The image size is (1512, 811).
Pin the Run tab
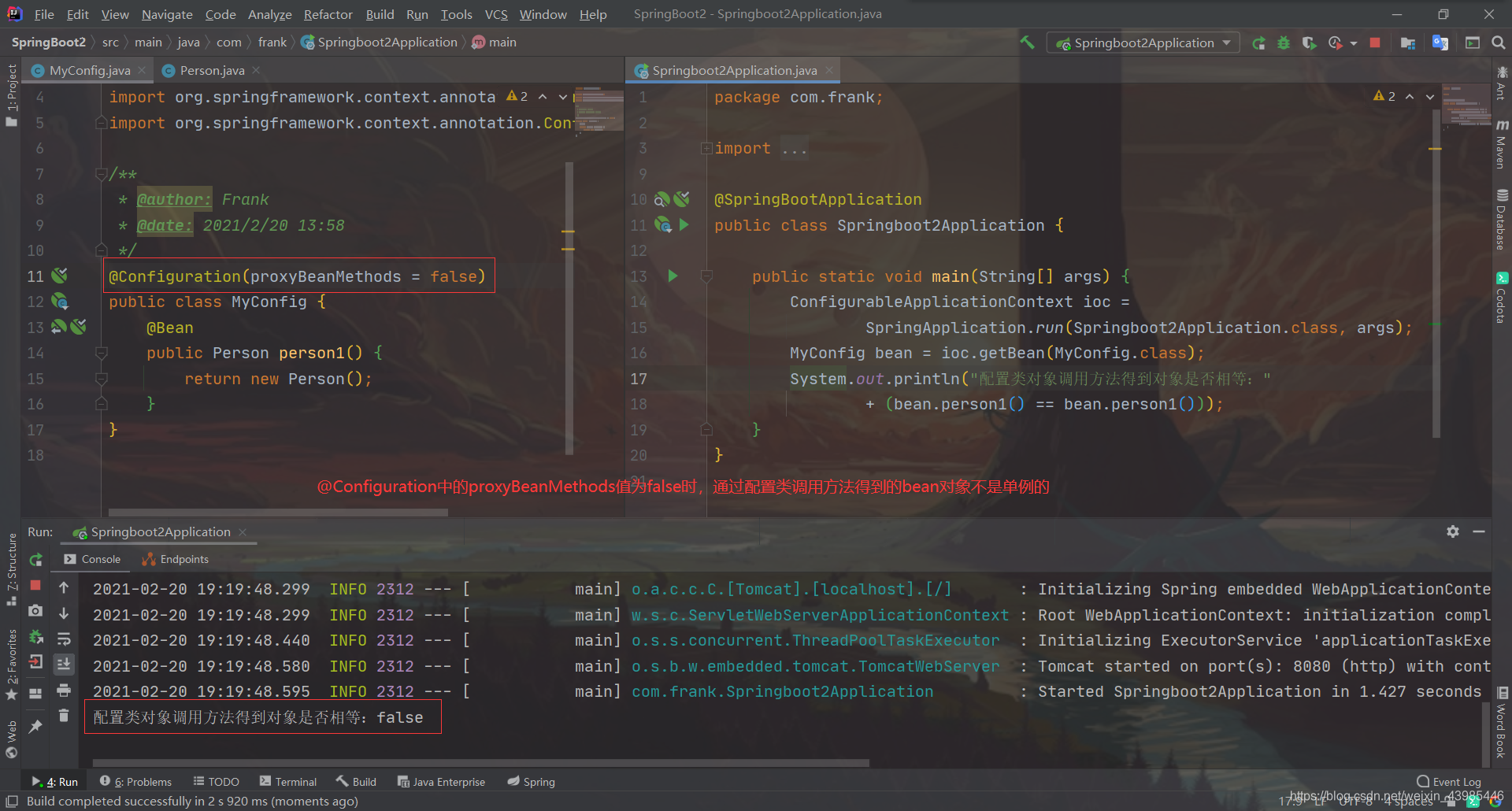click(35, 726)
